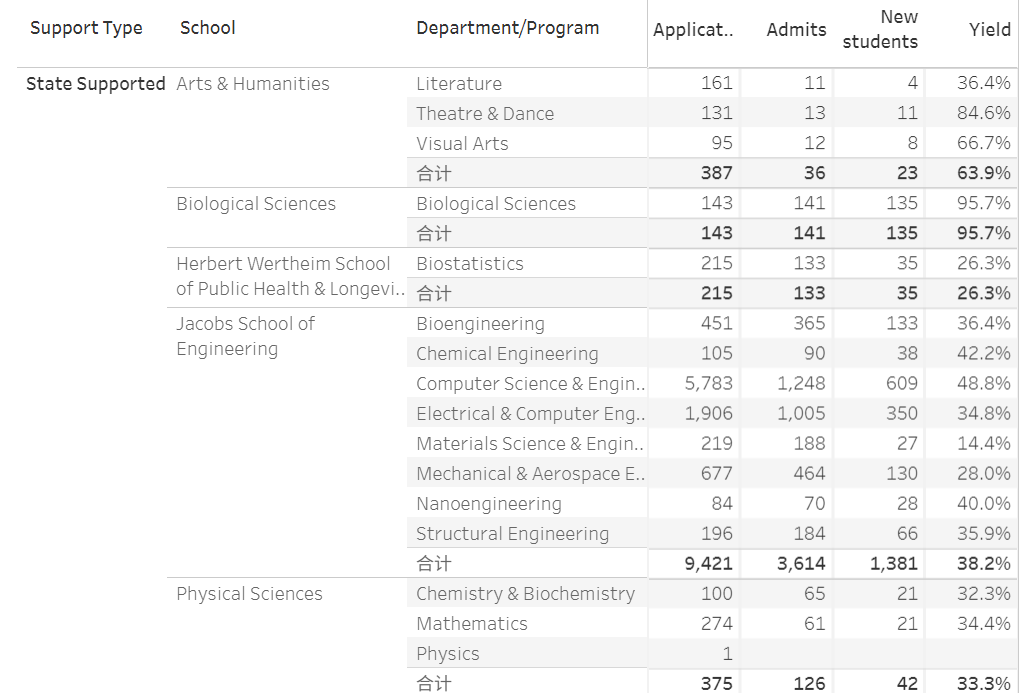Click the Support Type column header
Viewport: 1019px width, 693px height.
[x=86, y=28]
